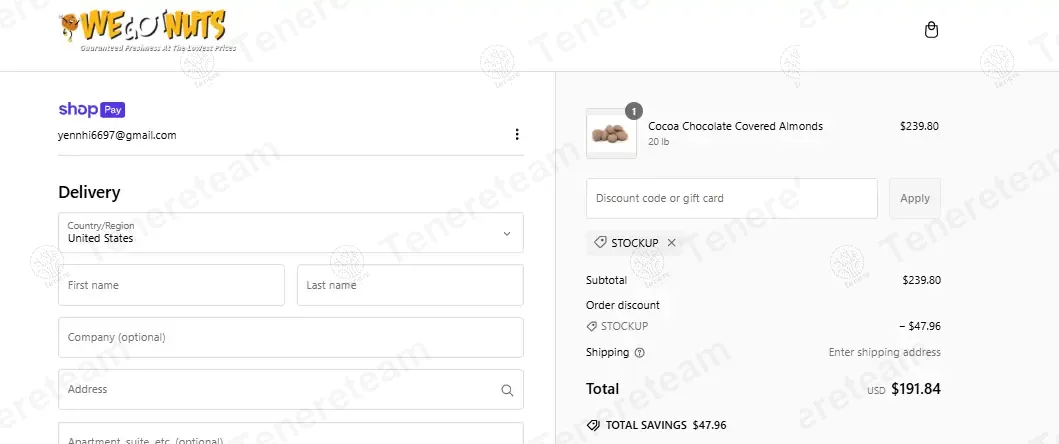
Task: Click the Apply discount button
Action: coord(914,198)
